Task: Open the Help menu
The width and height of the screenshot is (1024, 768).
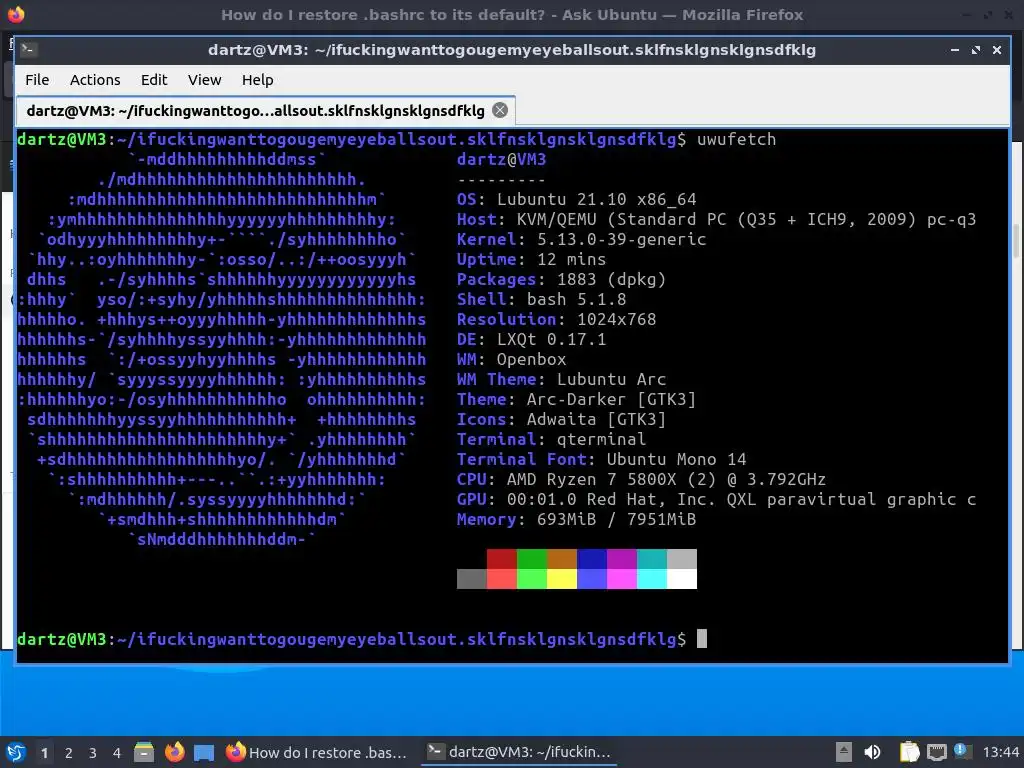Action: tap(257, 80)
